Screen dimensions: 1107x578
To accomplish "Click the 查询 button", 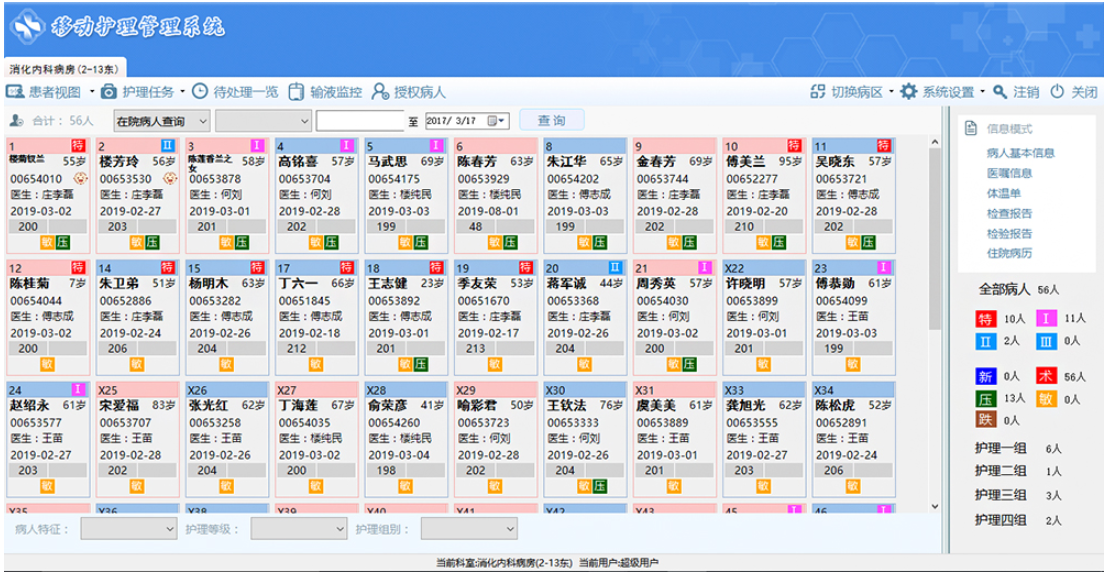I will click(x=551, y=120).
